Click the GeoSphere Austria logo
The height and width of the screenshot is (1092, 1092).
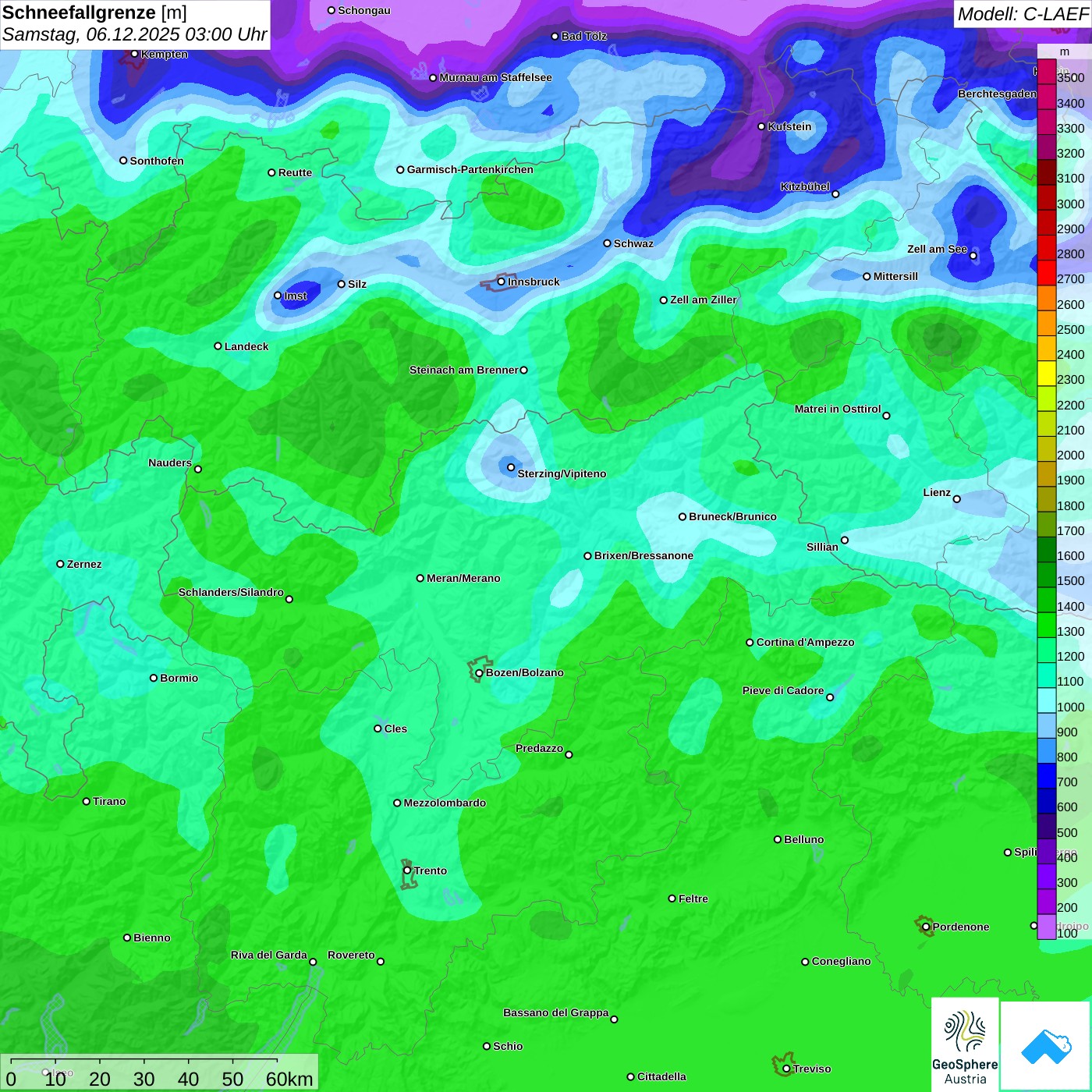965,1045
